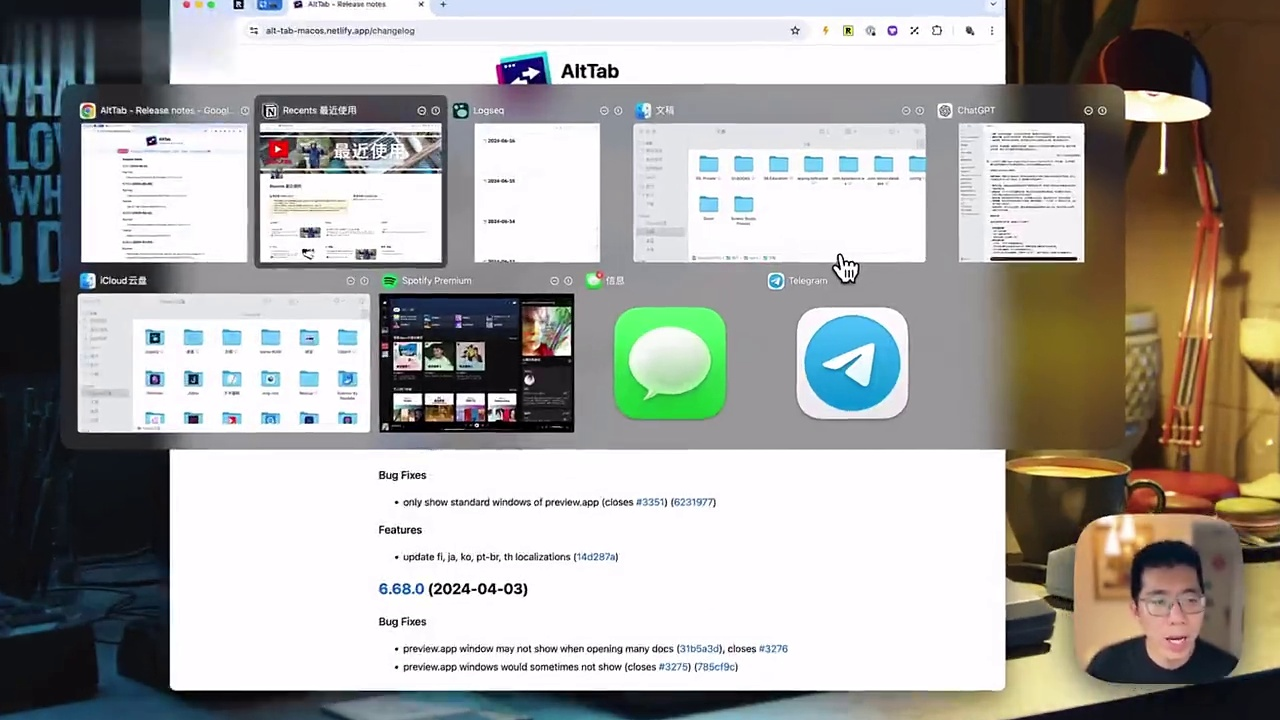Bookmark this page with the star icon

(795, 31)
